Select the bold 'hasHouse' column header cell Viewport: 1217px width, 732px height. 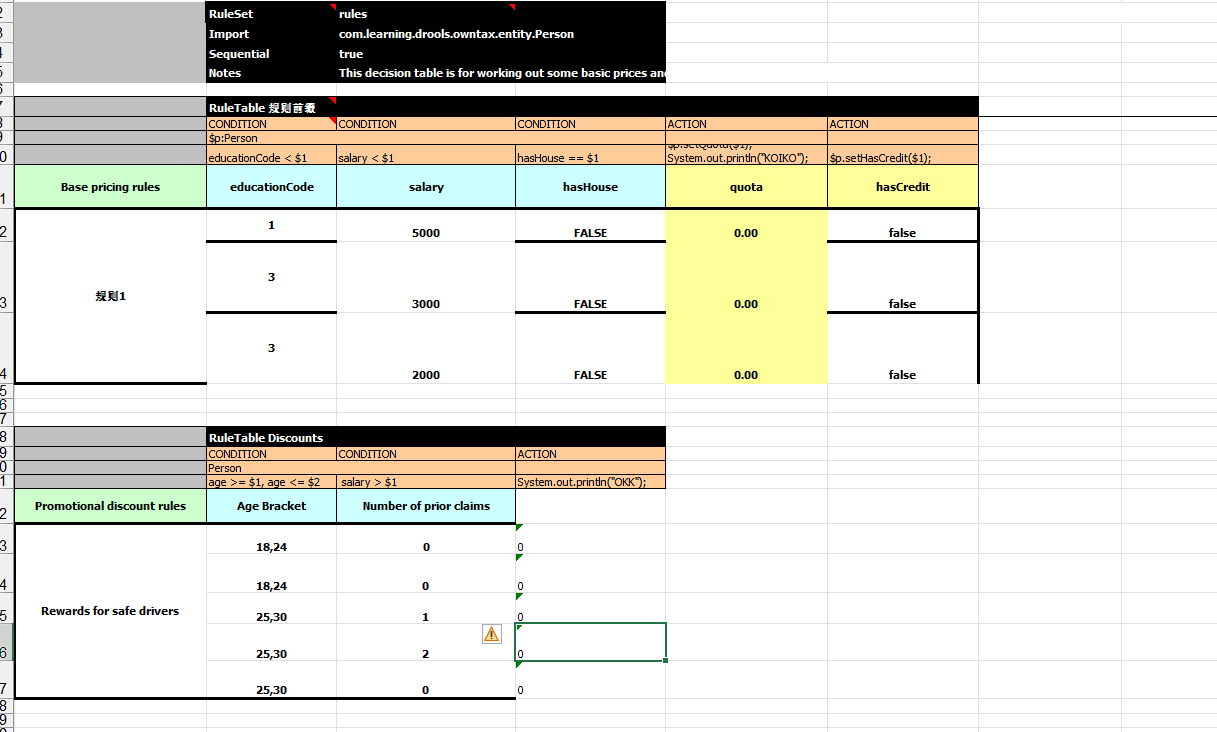[590, 187]
